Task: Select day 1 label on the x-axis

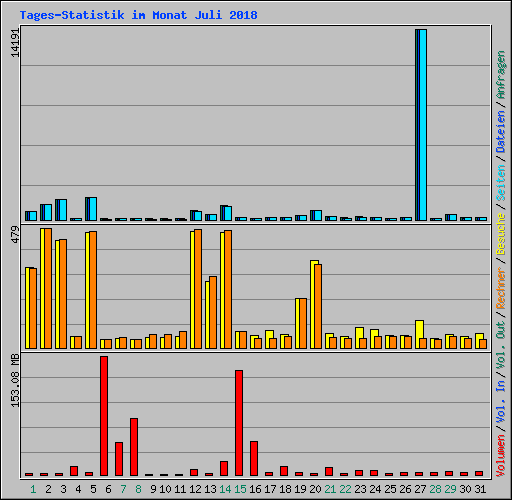Action: coord(33,489)
